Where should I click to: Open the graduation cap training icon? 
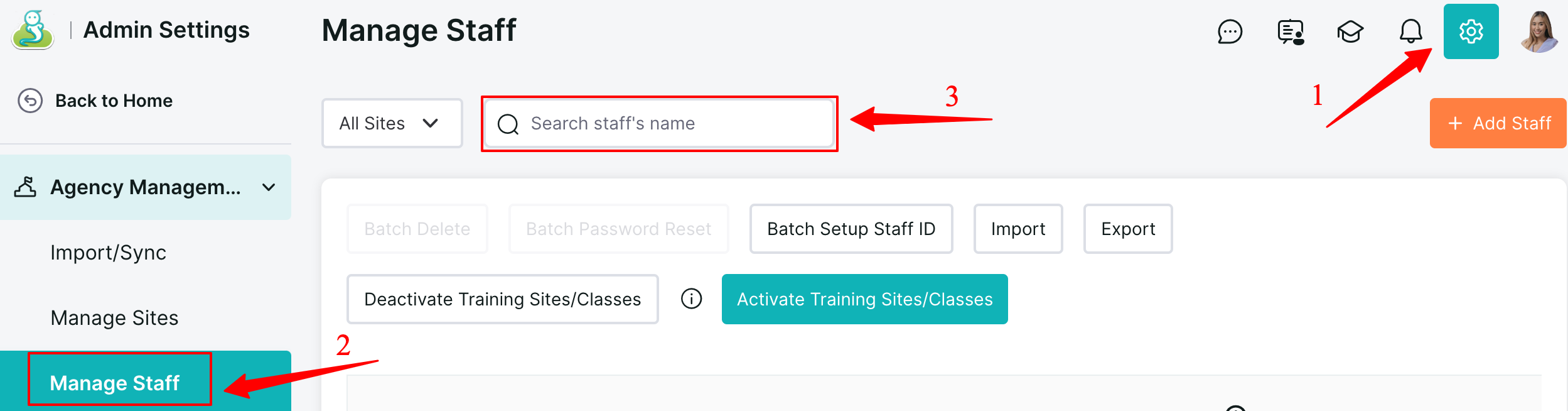[1350, 31]
